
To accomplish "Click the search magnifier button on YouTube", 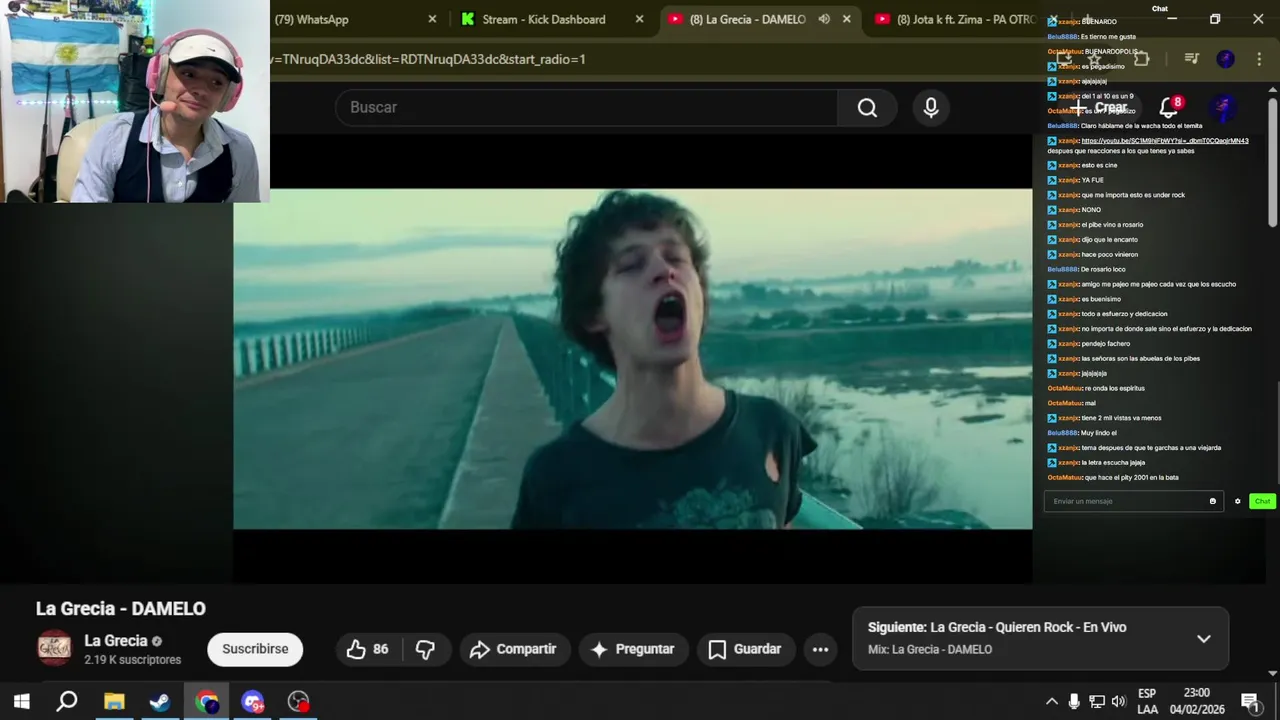I will (867, 107).
